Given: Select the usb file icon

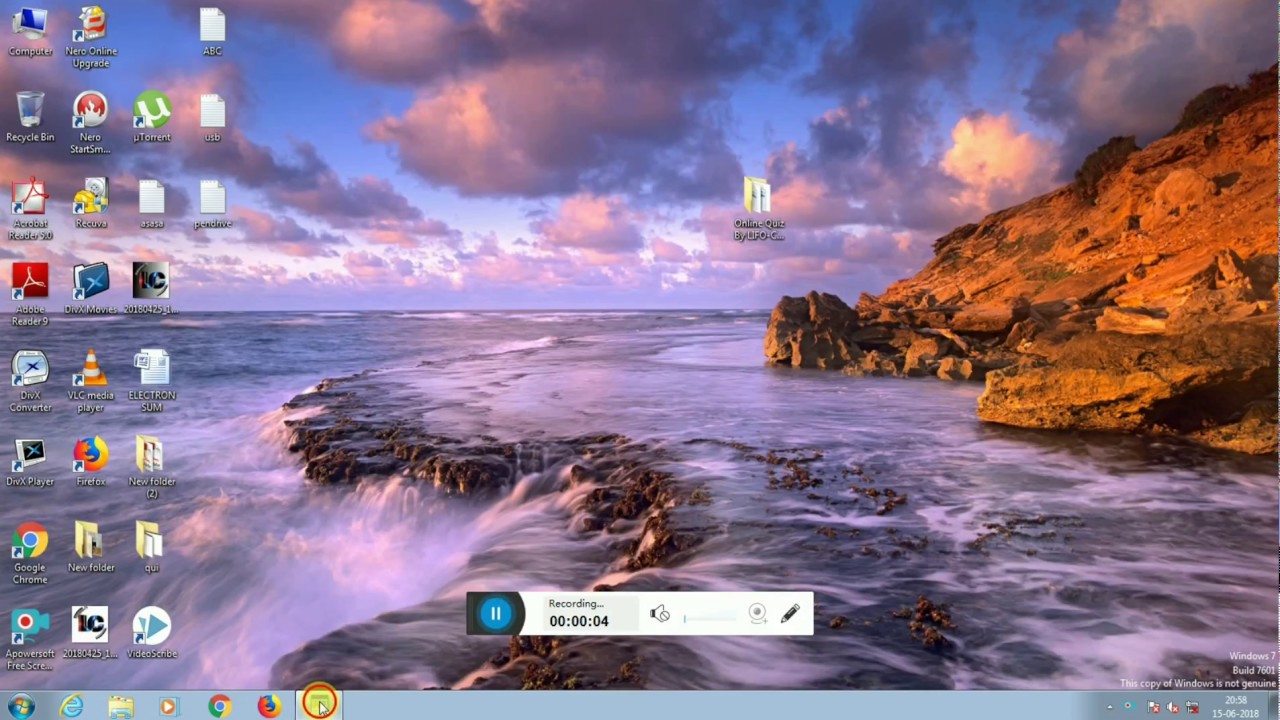Looking at the screenshot, I should point(212,118).
